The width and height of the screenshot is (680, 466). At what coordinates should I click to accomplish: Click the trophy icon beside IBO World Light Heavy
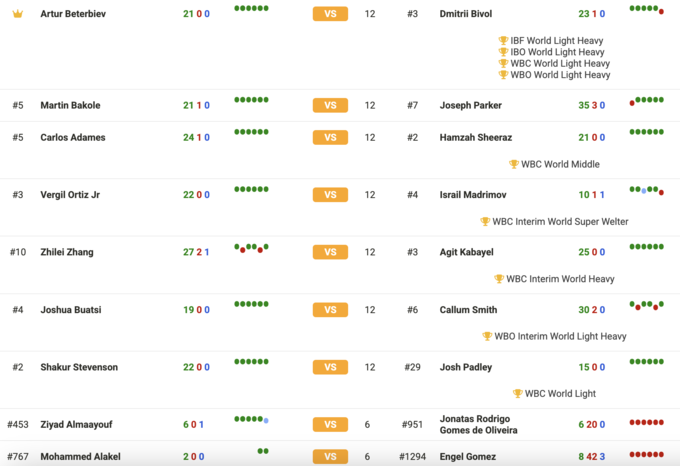(x=503, y=52)
